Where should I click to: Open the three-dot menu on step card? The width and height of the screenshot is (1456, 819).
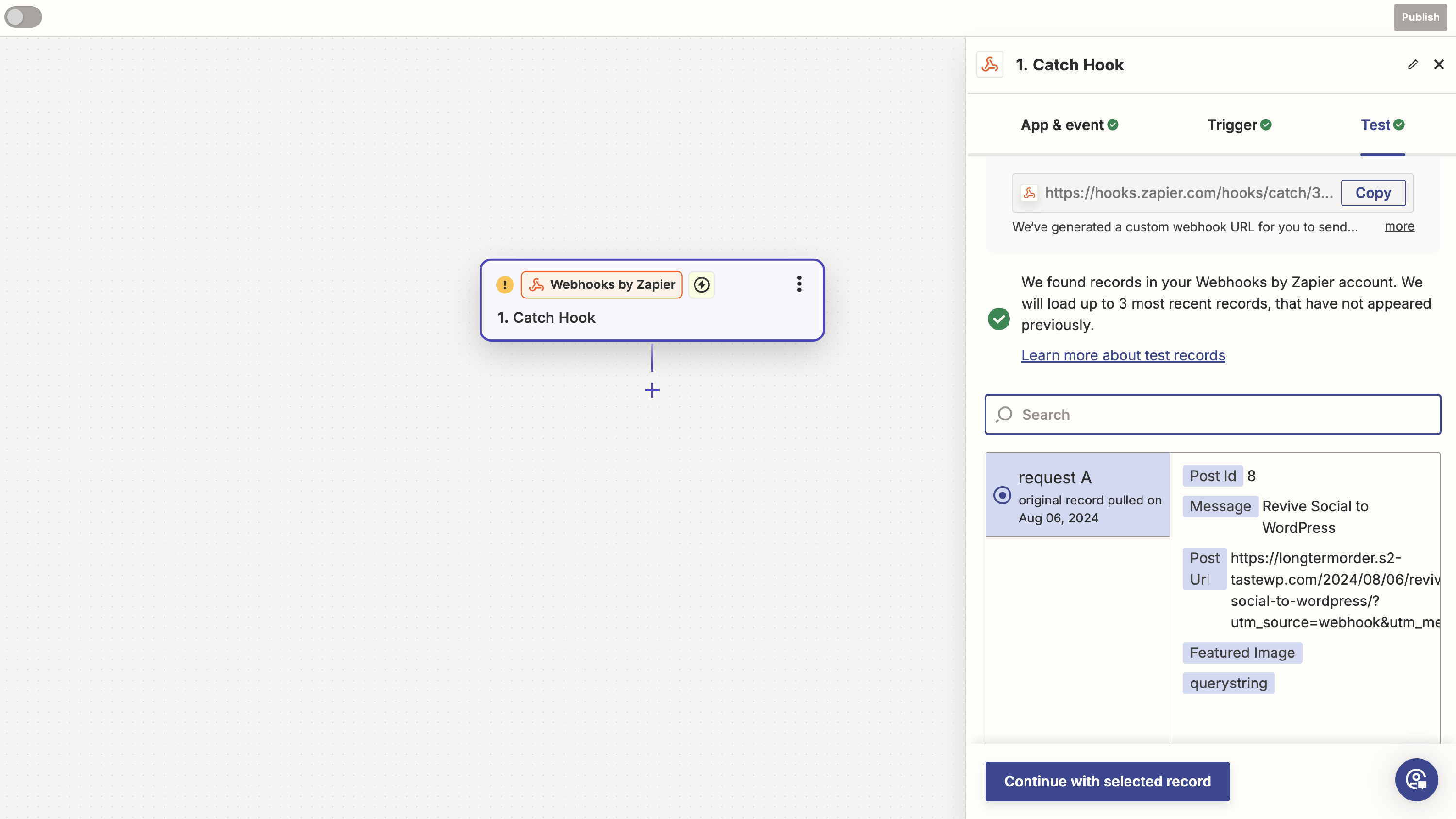tap(799, 284)
